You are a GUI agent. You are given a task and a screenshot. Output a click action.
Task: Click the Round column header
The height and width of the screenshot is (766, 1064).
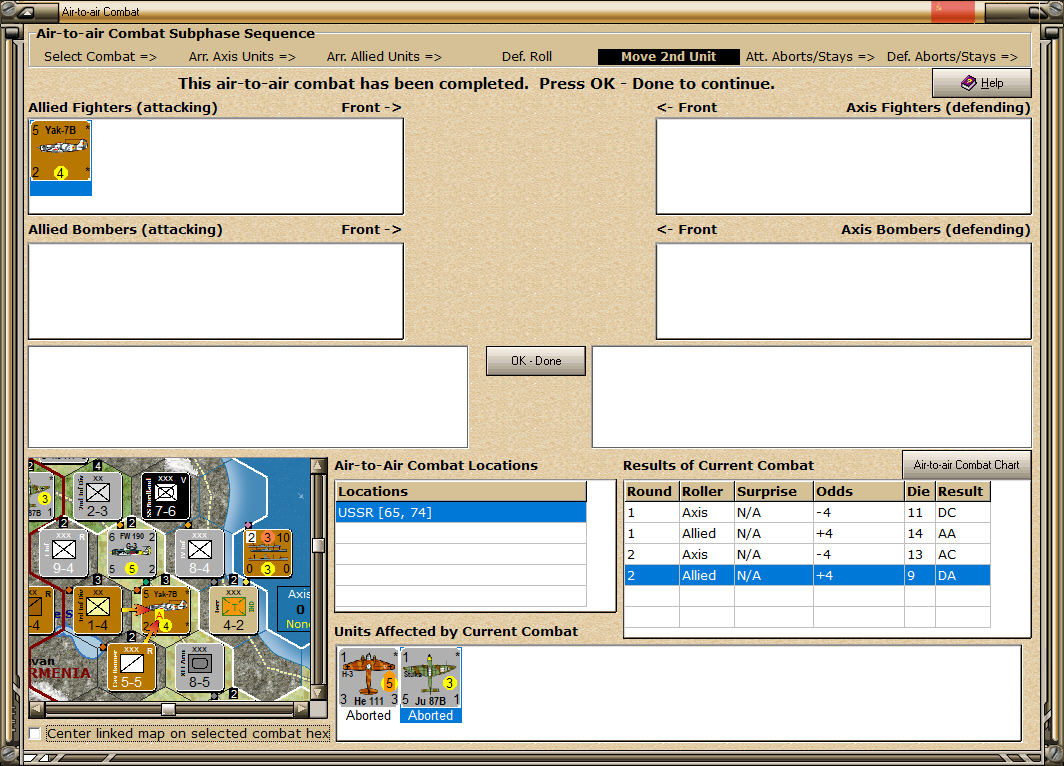[651, 491]
